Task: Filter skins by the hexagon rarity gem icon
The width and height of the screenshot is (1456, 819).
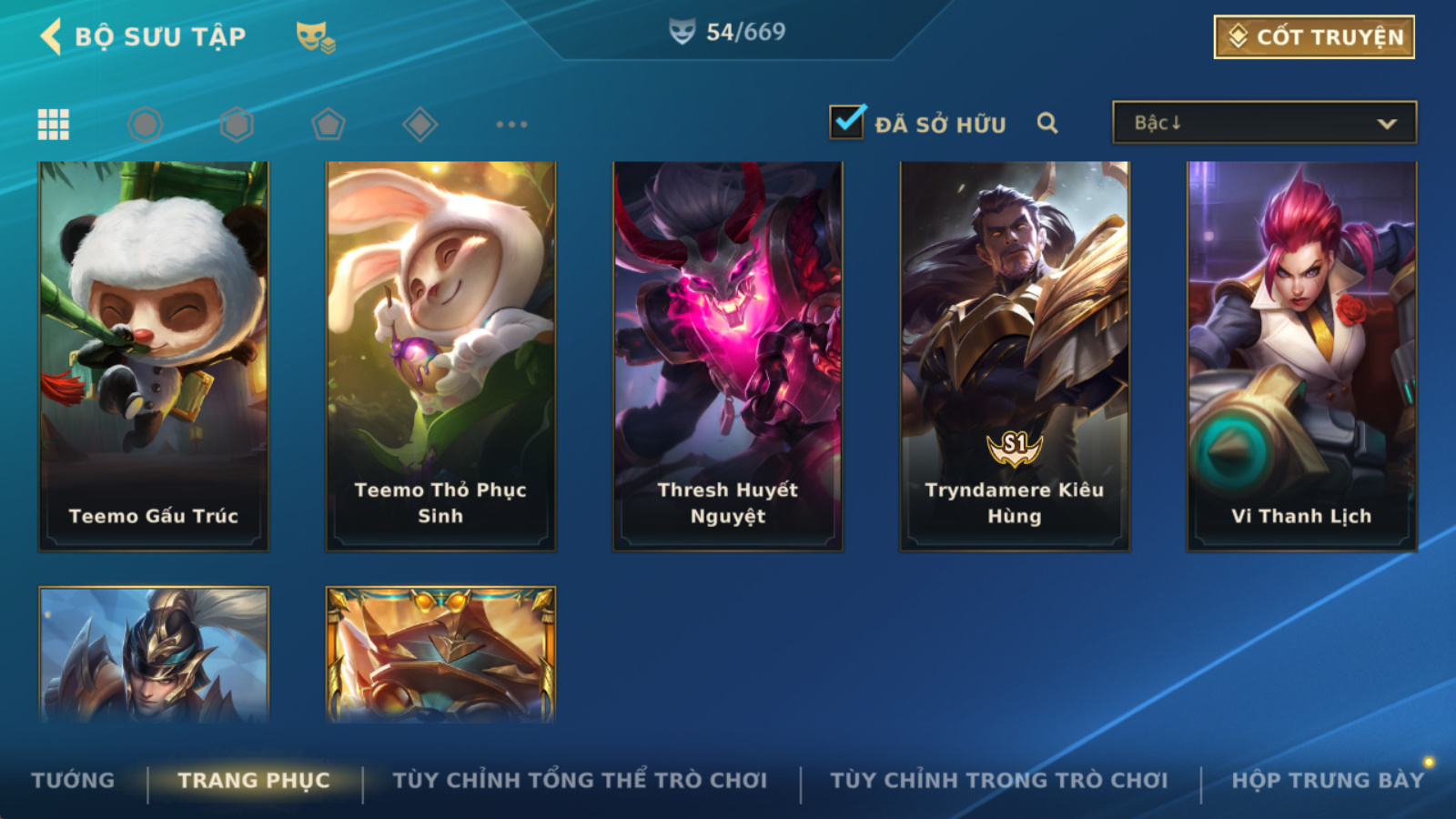Action: click(237, 124)
